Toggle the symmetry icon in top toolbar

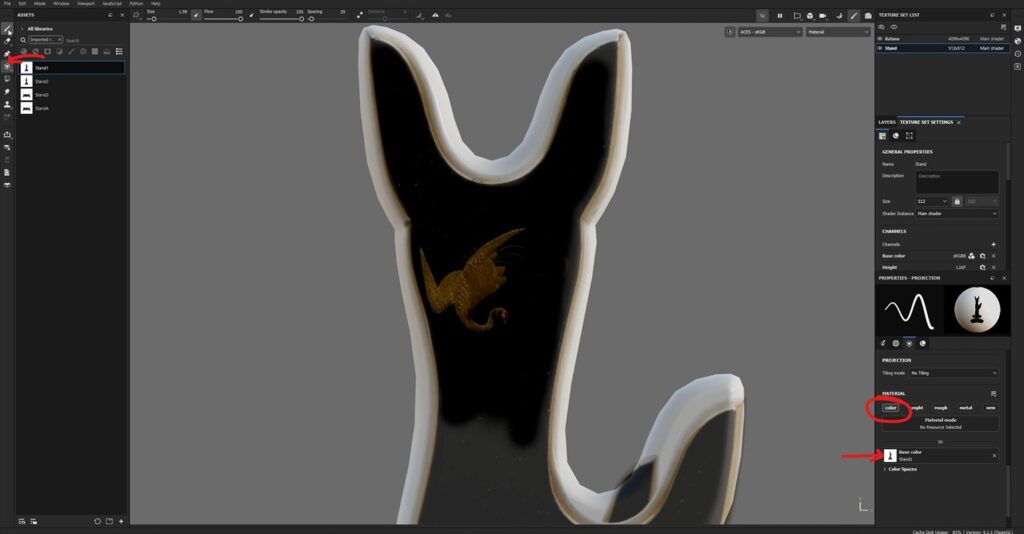pyautogui.click(x=436, y=15)
